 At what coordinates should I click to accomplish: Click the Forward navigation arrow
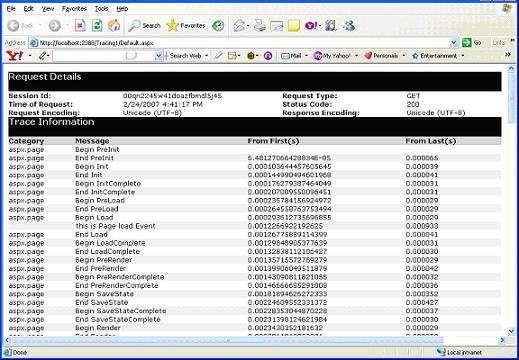click(x=55, y=26)
